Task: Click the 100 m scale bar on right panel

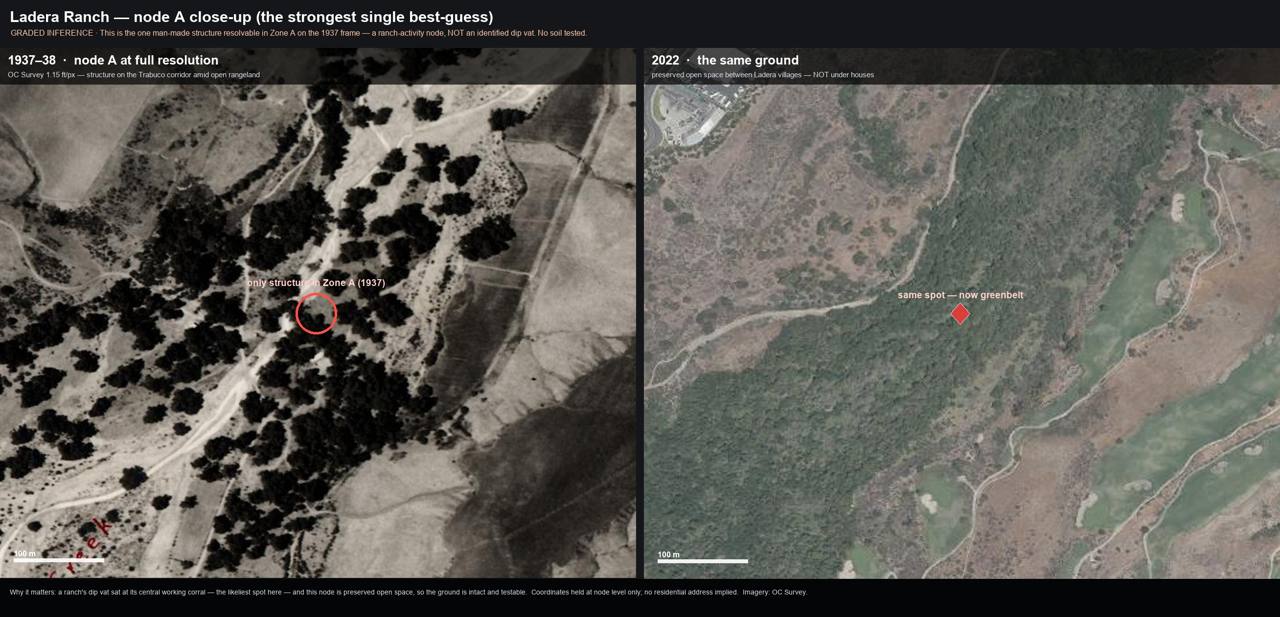Action: pyautogui.click(x=702, y=560)
